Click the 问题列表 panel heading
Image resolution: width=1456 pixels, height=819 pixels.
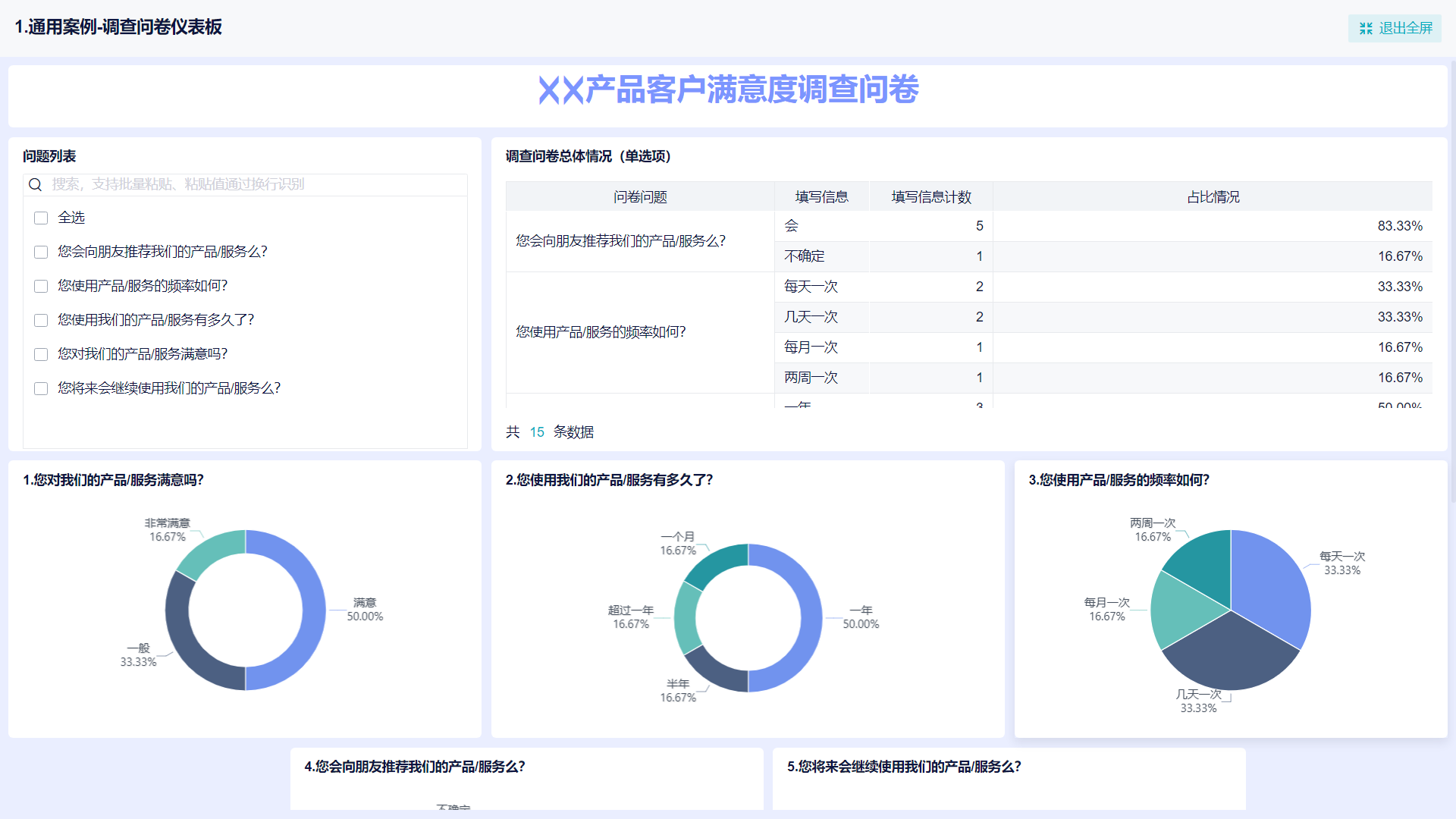(x=49, y=156)
